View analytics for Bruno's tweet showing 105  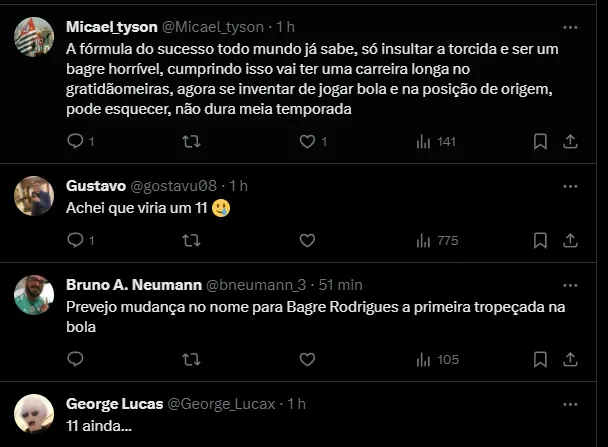click(x=436, y=359)
